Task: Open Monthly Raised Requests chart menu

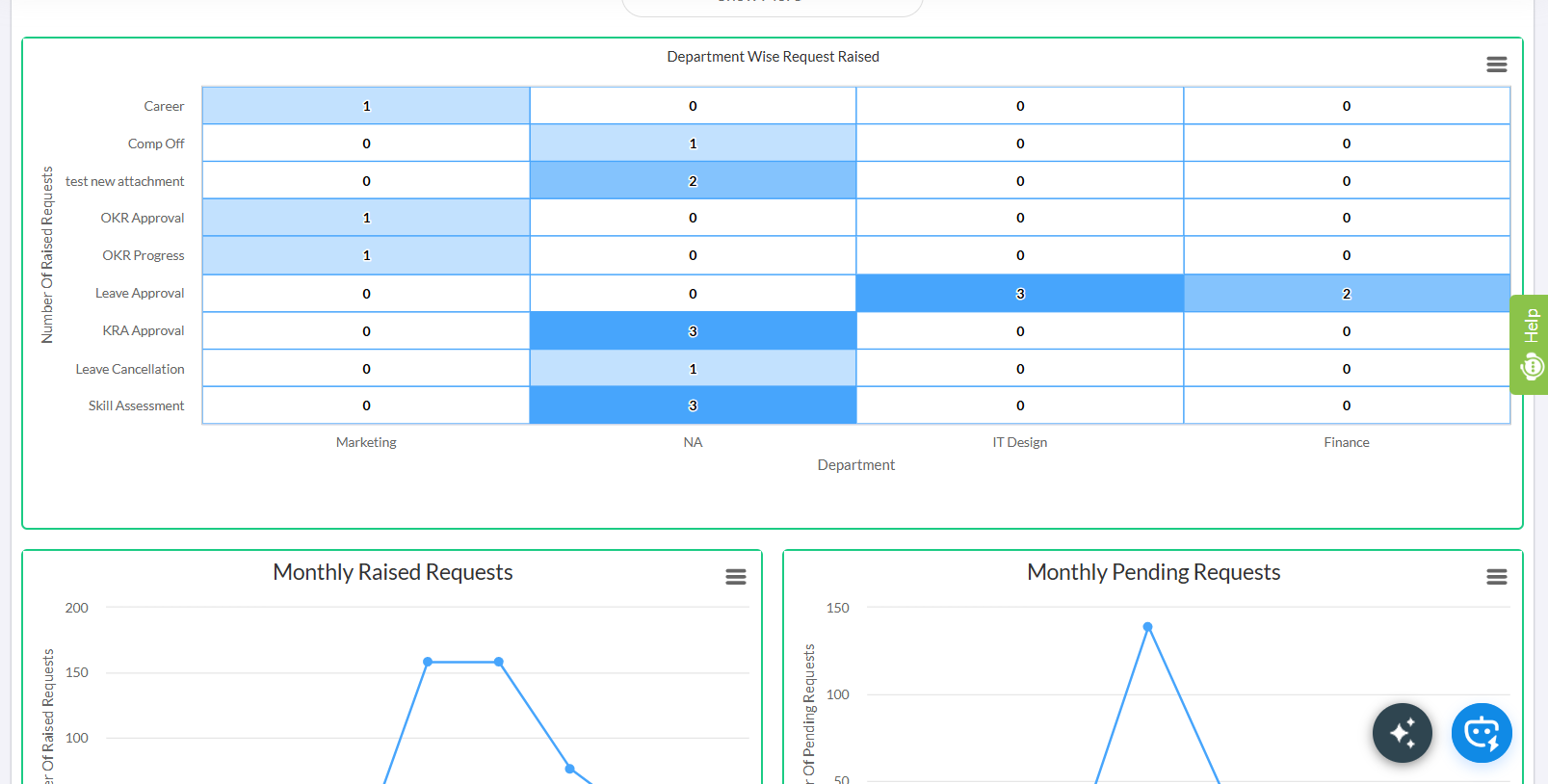Action: point(736,577)
